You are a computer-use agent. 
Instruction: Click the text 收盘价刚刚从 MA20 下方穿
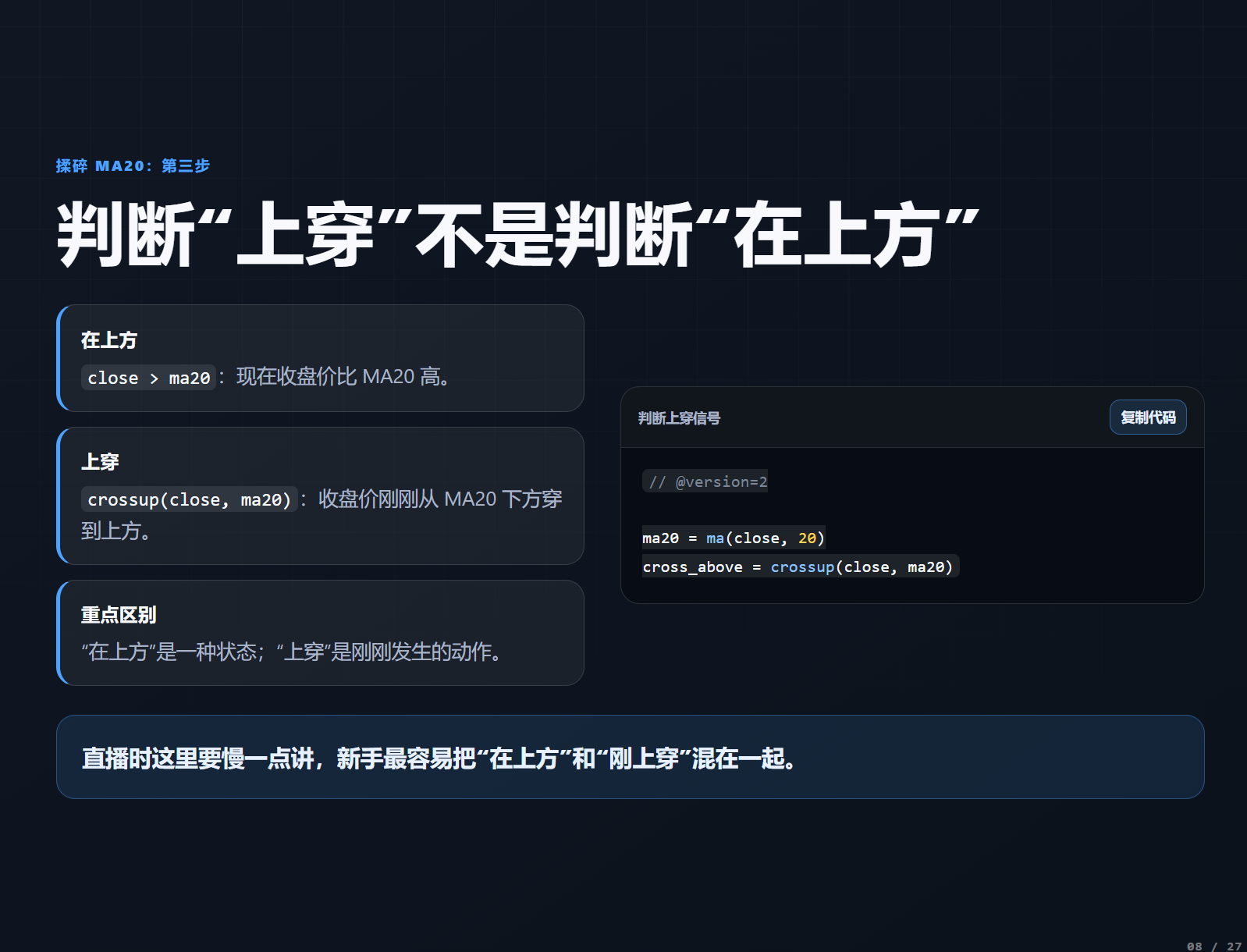click(440, 499)
